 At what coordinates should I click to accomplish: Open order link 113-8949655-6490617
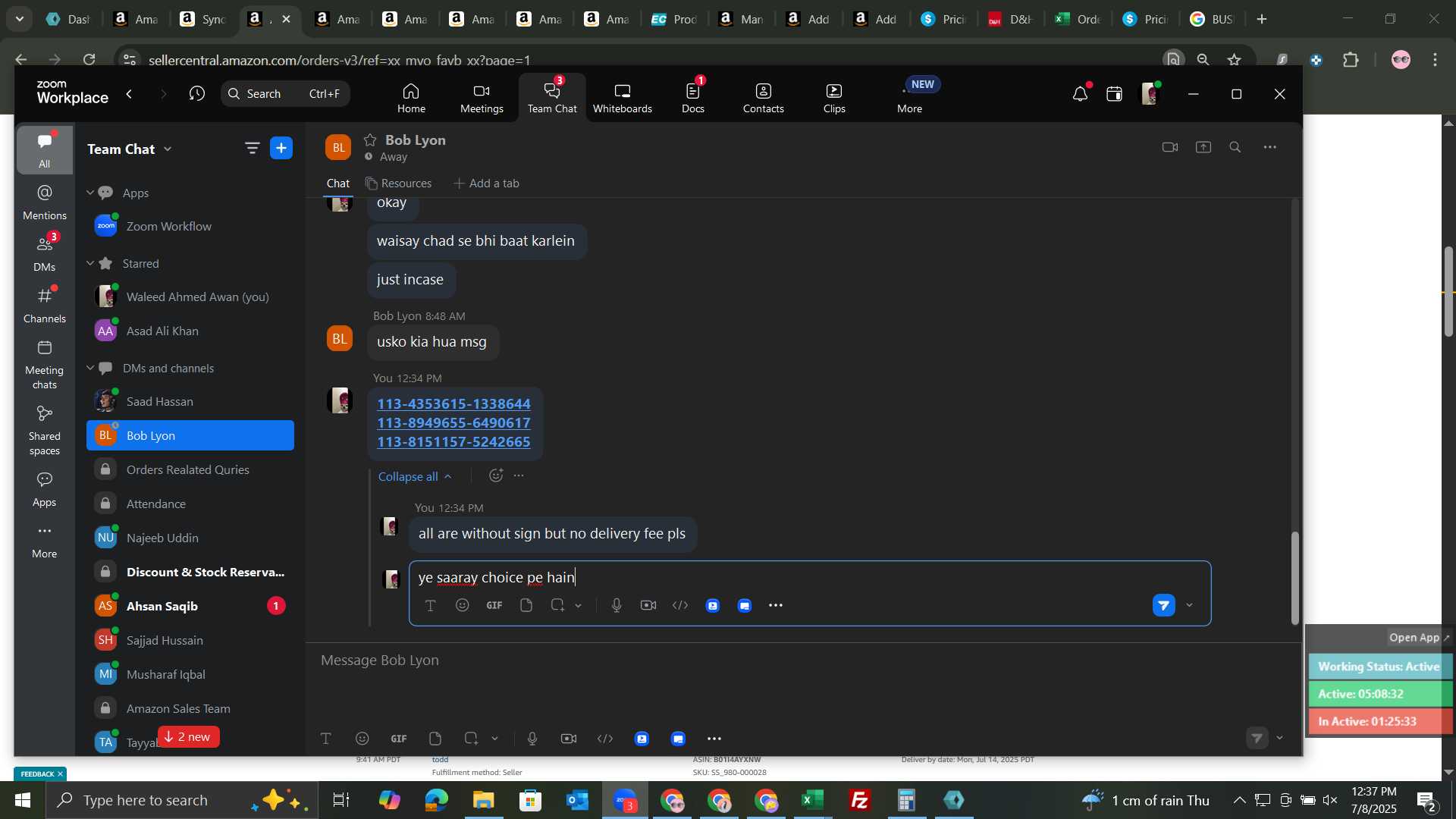[453, 423]
